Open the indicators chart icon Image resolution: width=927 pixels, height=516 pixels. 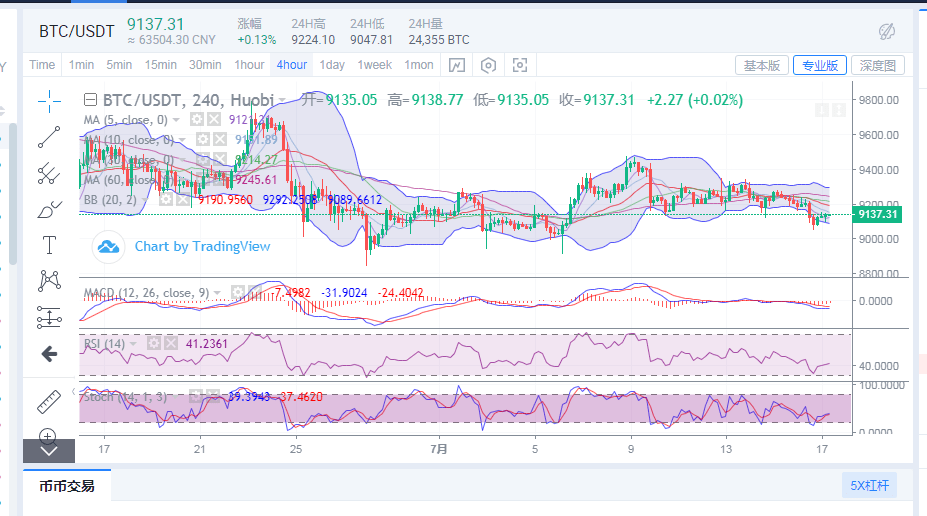[456, 65]
